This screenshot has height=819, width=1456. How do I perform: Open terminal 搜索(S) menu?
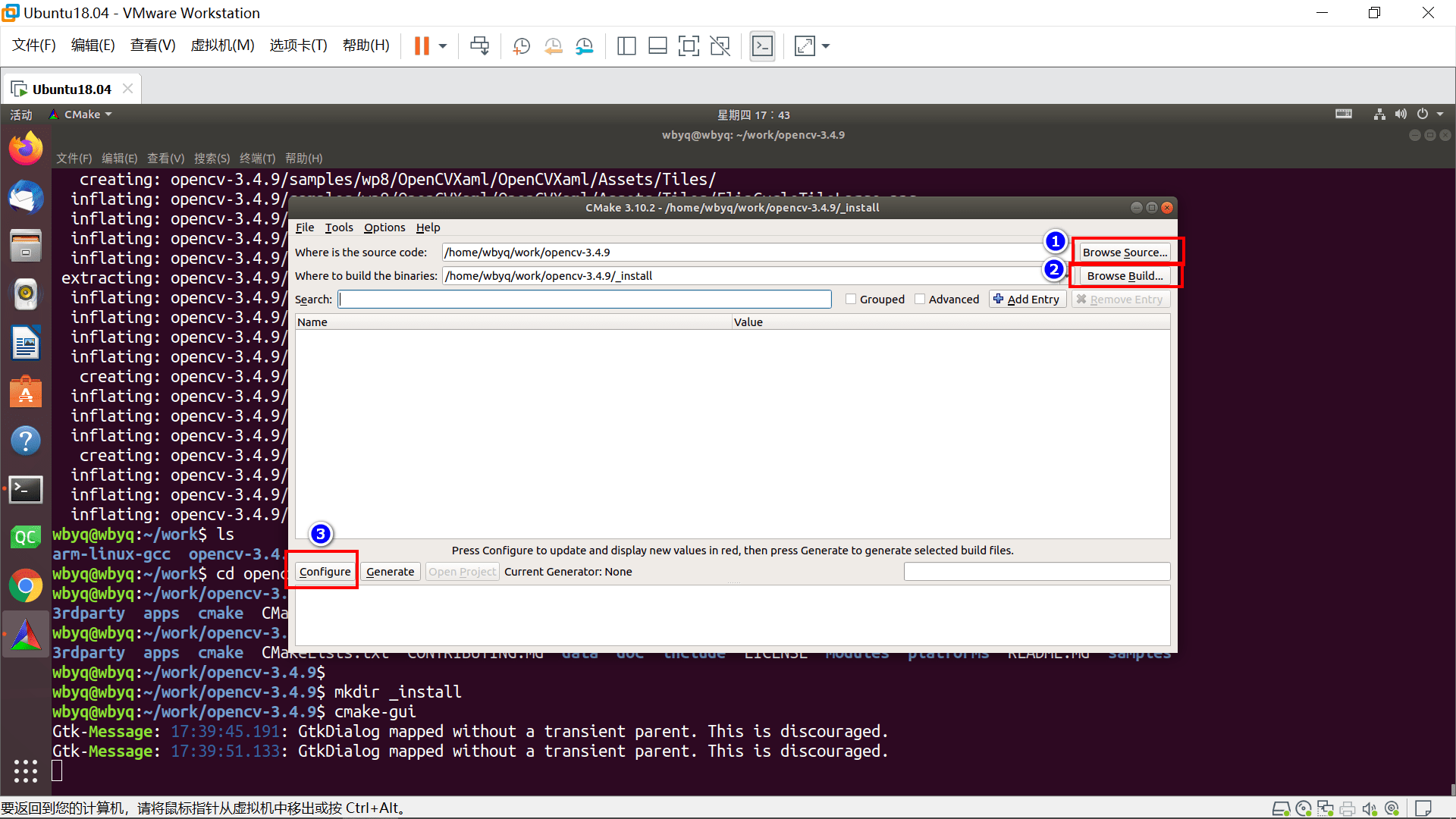(212, 158)
